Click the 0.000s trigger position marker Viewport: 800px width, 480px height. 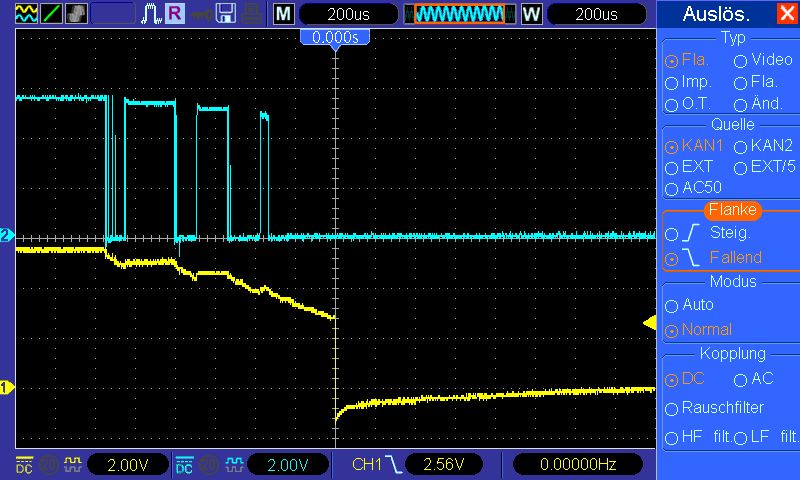click(335, 37)
